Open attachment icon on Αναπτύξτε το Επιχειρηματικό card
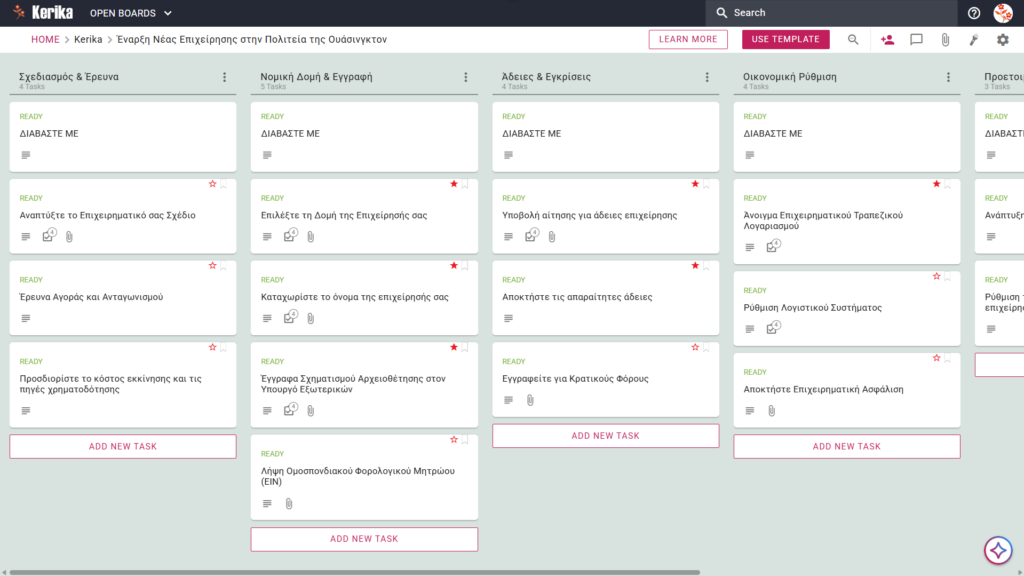Viewport: 1024px width, 576px height. tap(69, 236)
